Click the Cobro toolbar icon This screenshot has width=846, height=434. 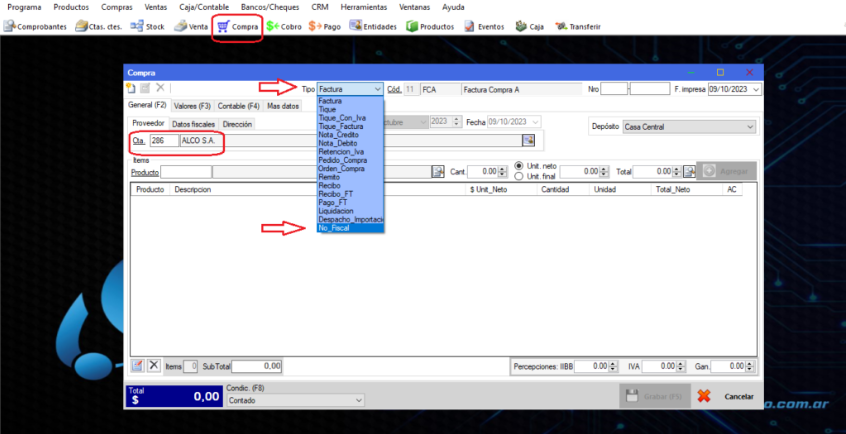[284, 26]
